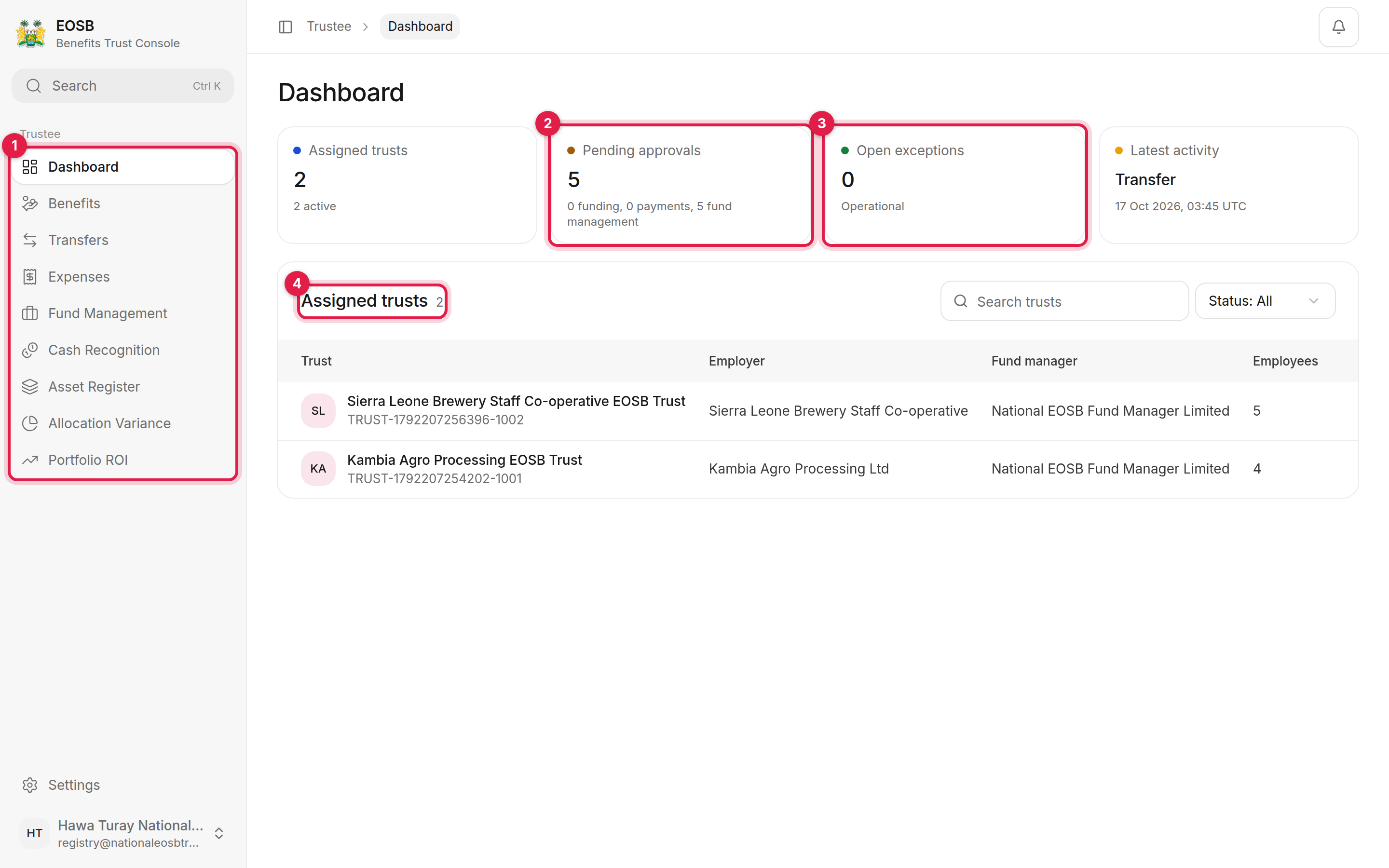
Task: Open the Status: All dropdown
Action: 1265,301
